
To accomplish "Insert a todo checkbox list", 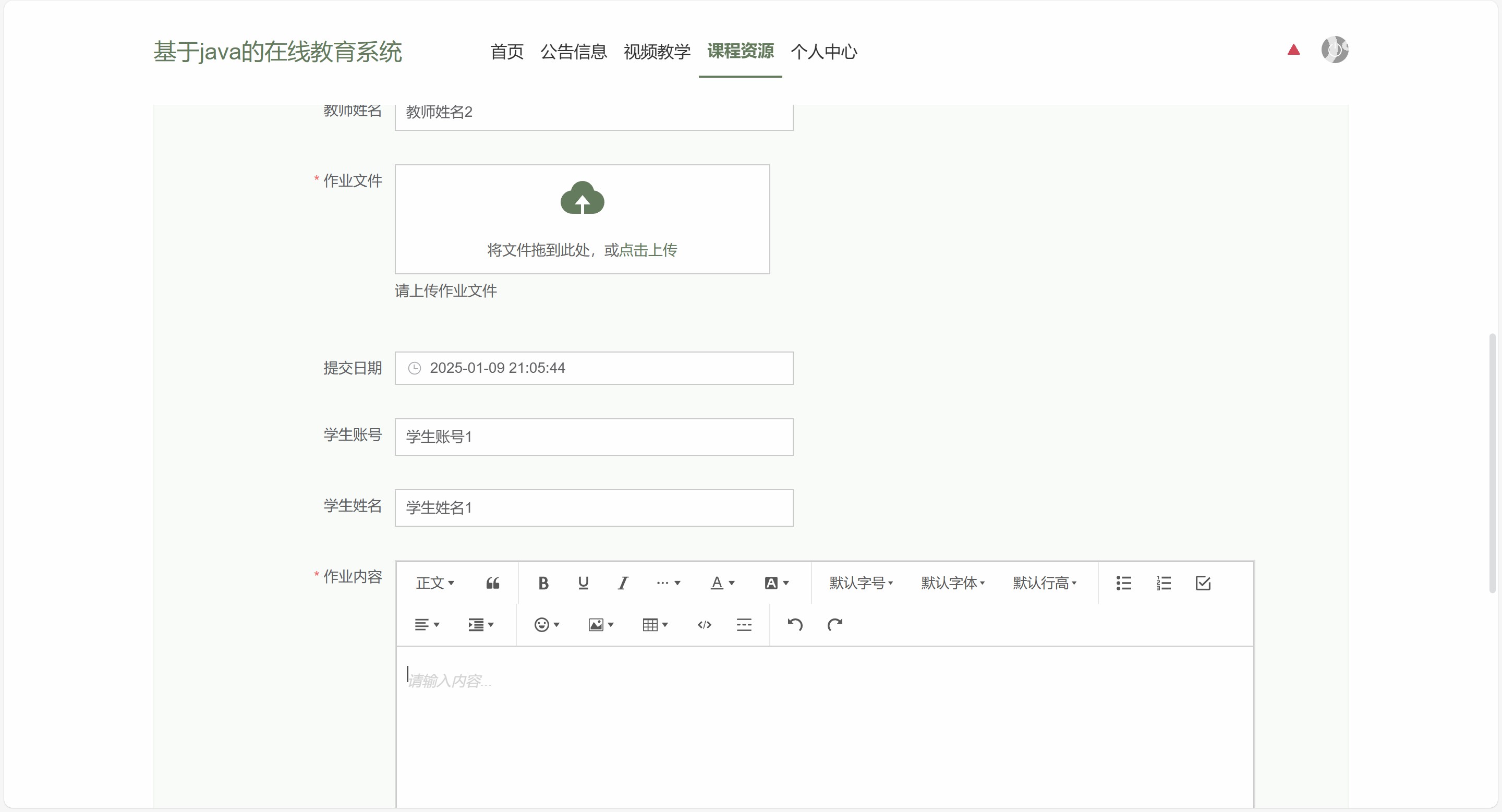I will click(x=1203, y=583).
